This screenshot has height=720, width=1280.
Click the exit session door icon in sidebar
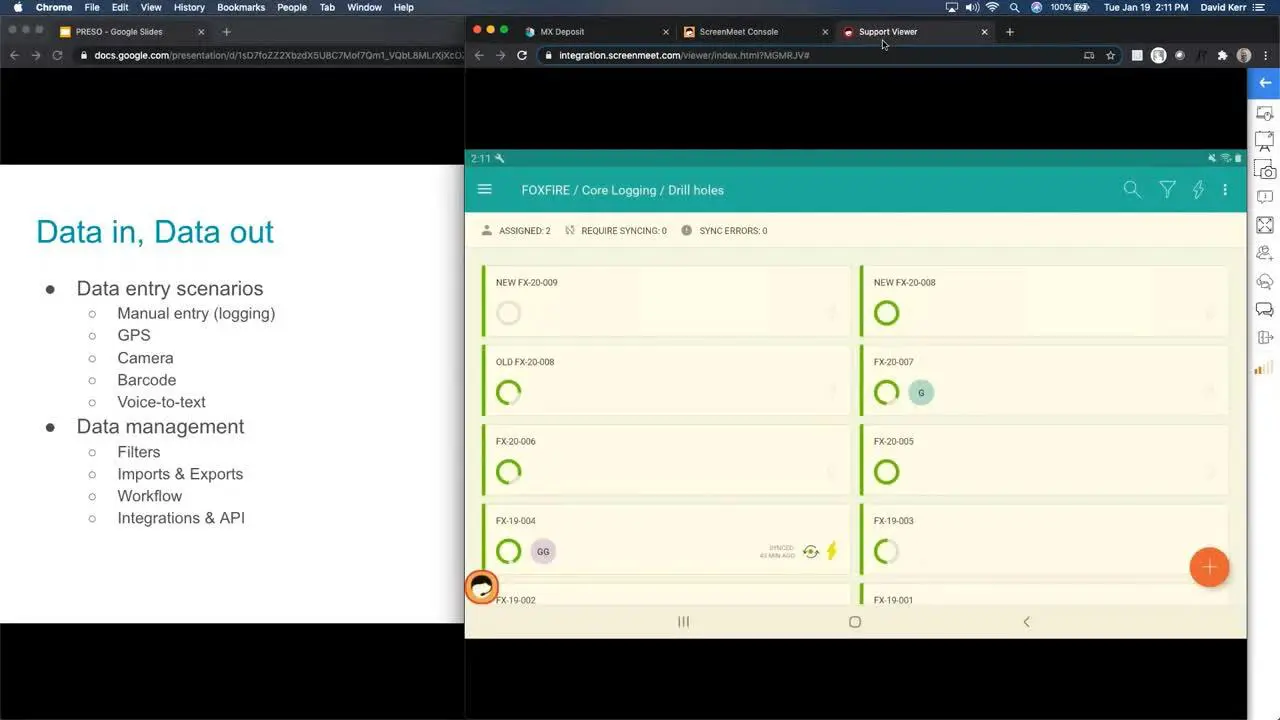1265,338
